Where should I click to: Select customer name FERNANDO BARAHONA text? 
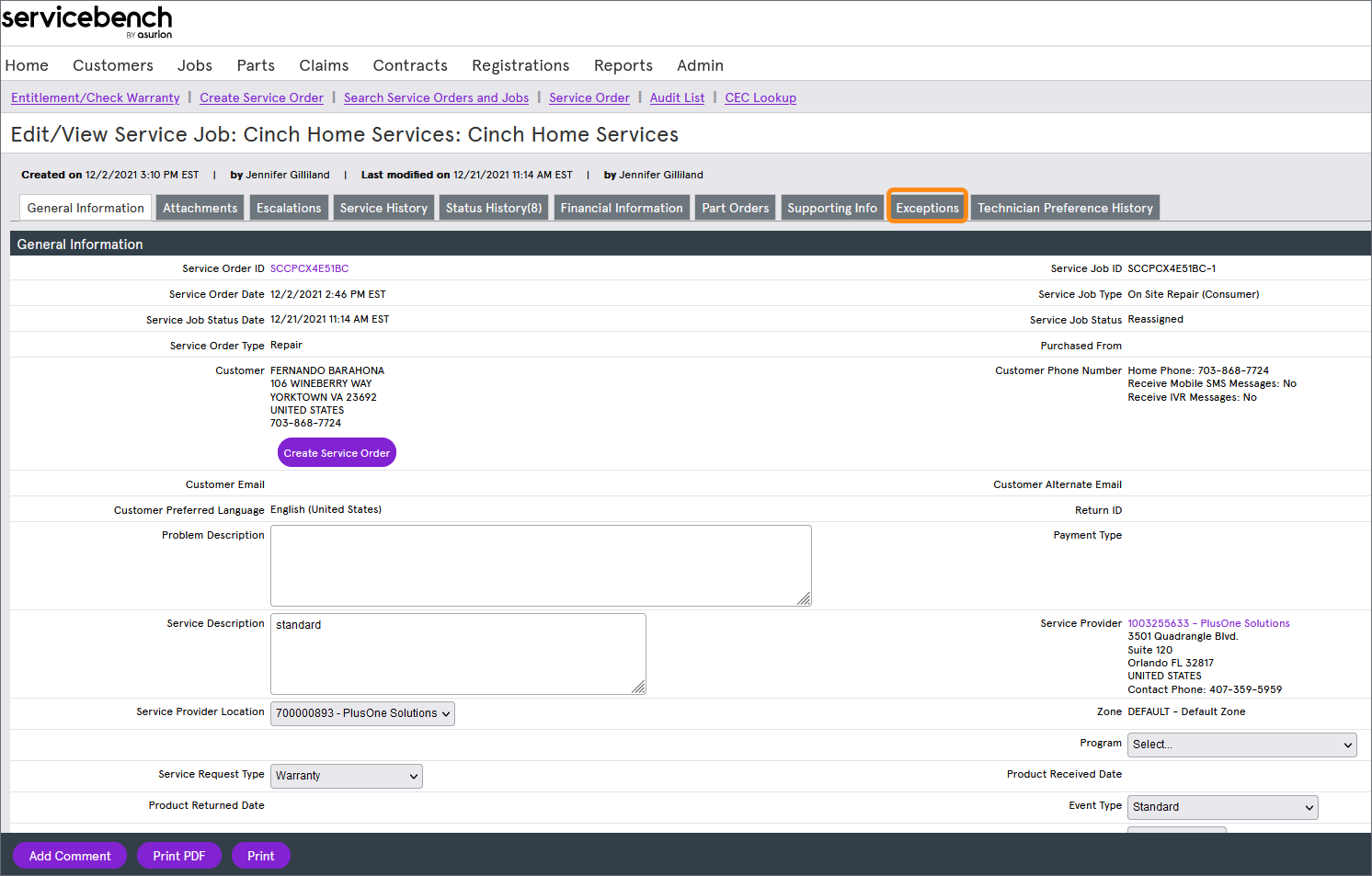tap(327, 370)
